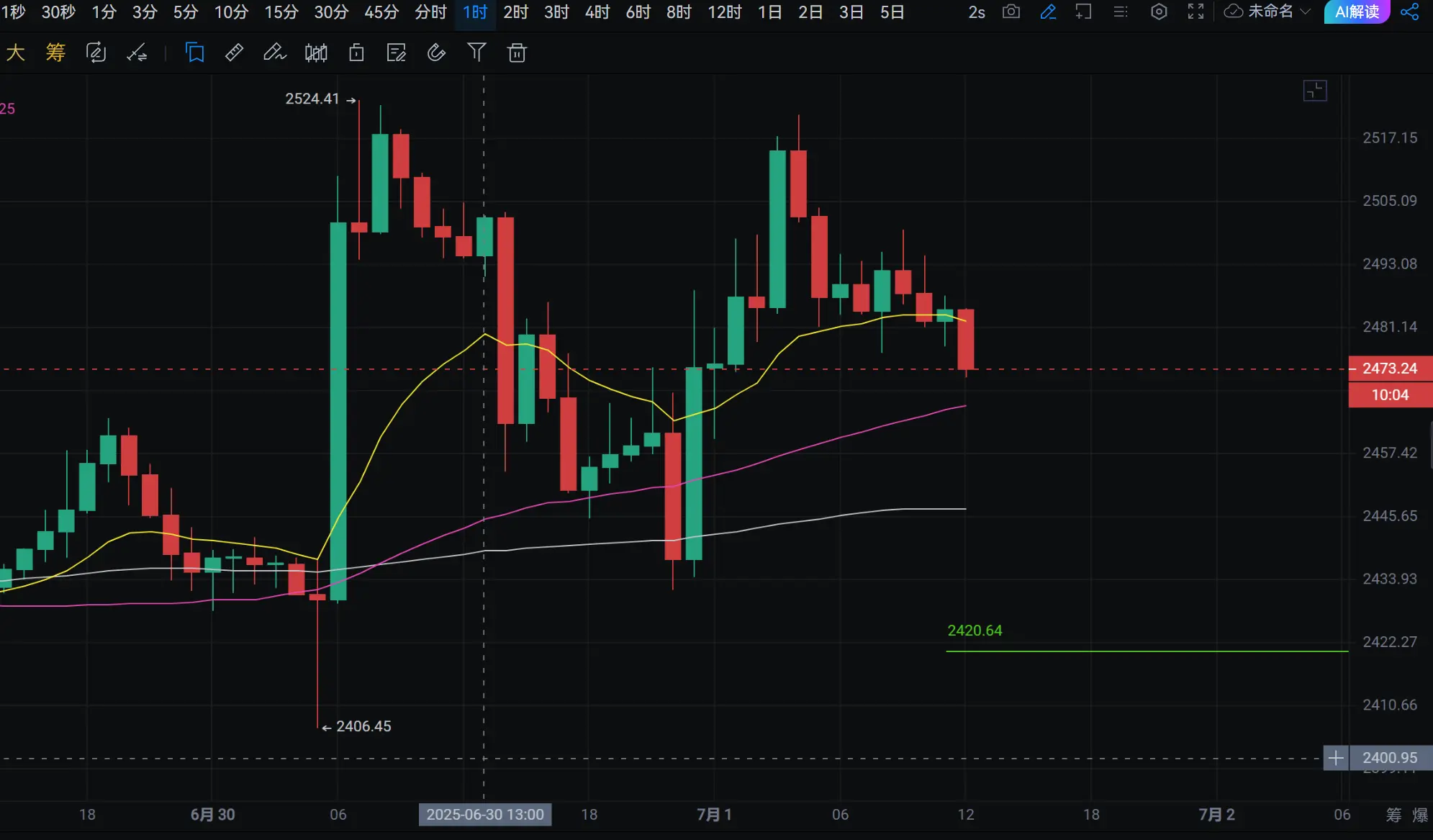Select the blue bookmark layers tool
This screenshot has width=1433, height=840.
click(x=194, y=53)
